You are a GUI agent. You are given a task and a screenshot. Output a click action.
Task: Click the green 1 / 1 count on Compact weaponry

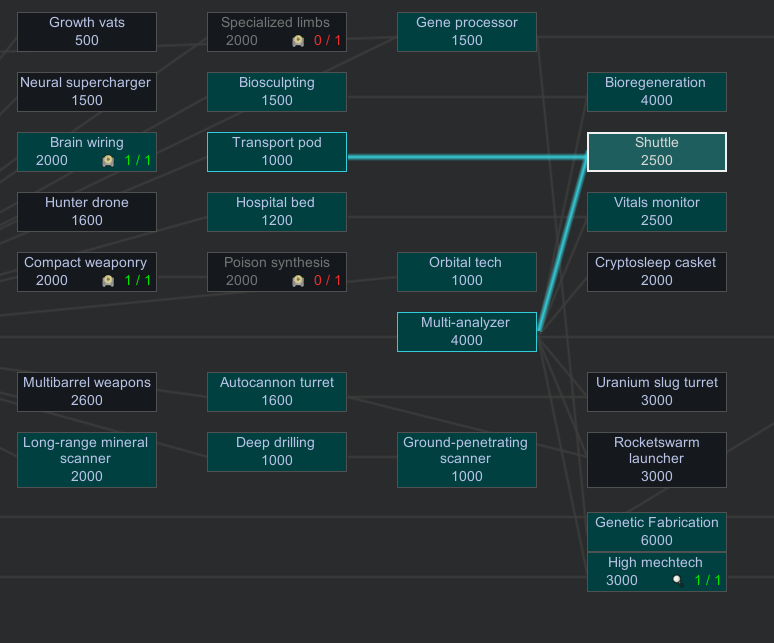click(x=138, y=280)
